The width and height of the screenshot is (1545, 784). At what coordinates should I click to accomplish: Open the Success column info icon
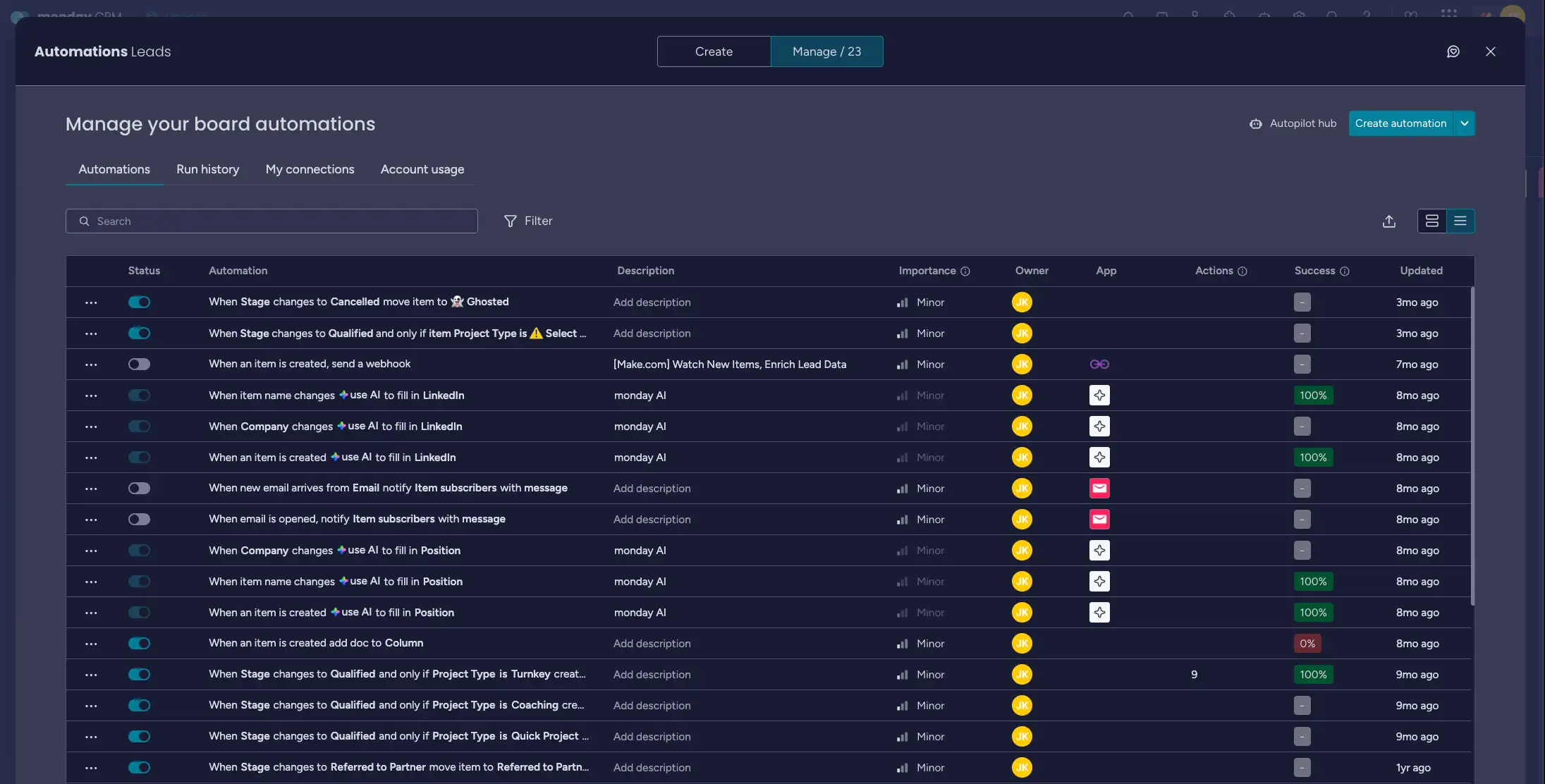[1344, 271]
